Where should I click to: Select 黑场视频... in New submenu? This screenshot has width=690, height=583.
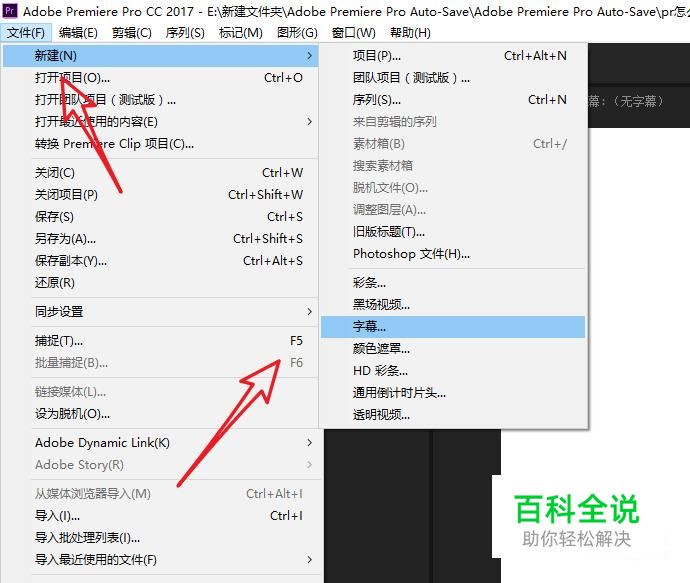click(x=453, y=305)
